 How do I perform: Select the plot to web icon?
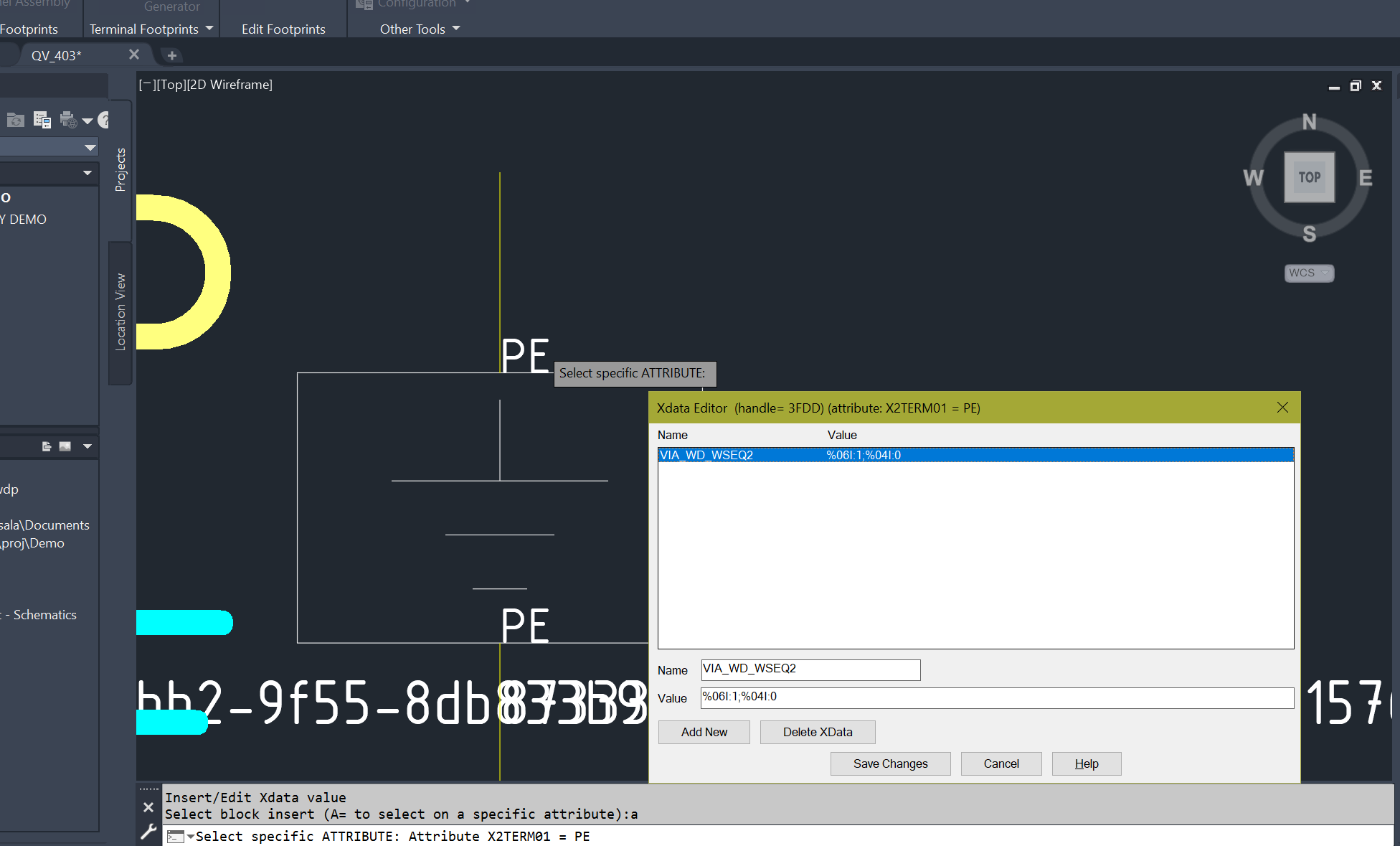[x=70, y=121]
